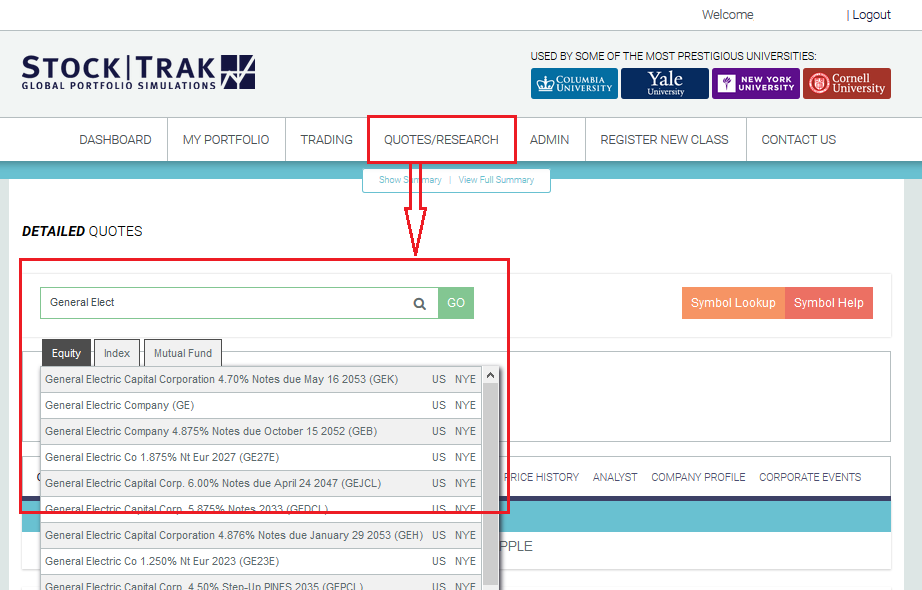Click the Symbol Lookup button
The height and width of the screenshot is (590, 922).
(733, 303)
